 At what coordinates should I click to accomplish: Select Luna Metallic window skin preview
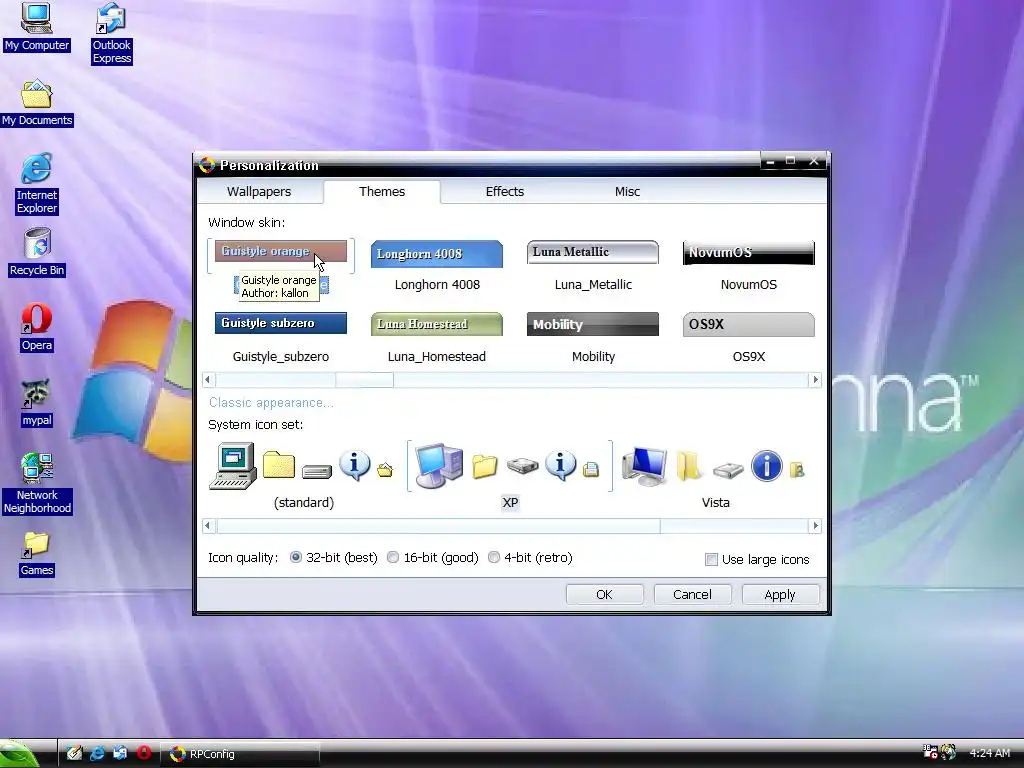[593, 252]
